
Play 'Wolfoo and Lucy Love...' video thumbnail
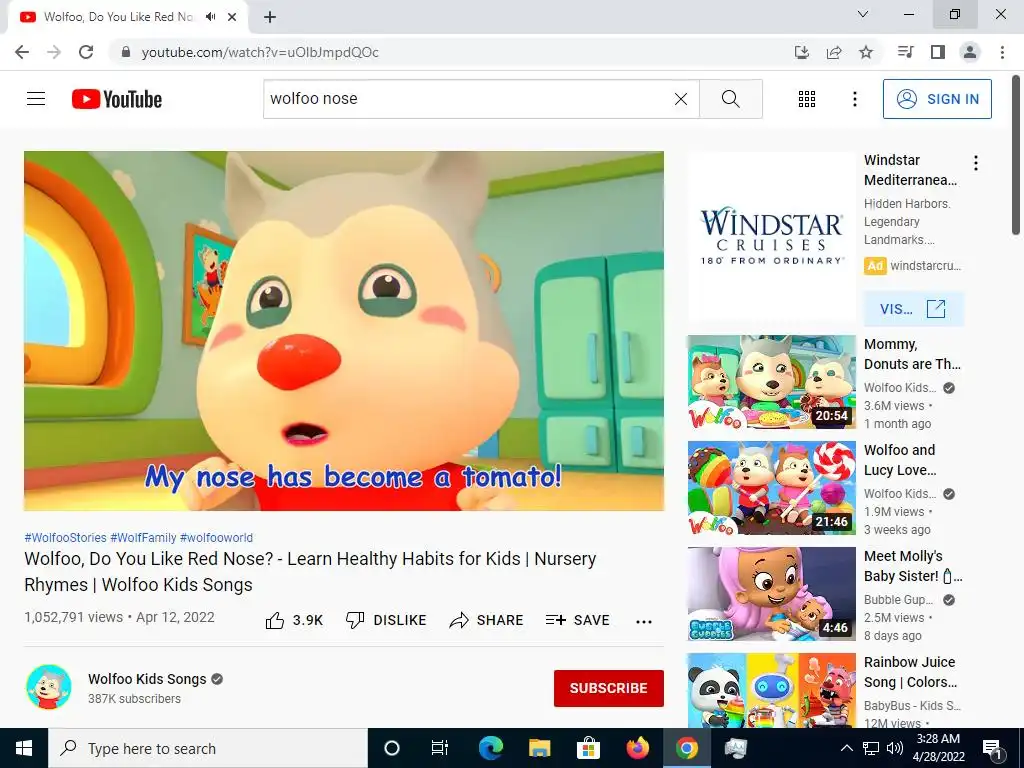click(x=771, y=488)
